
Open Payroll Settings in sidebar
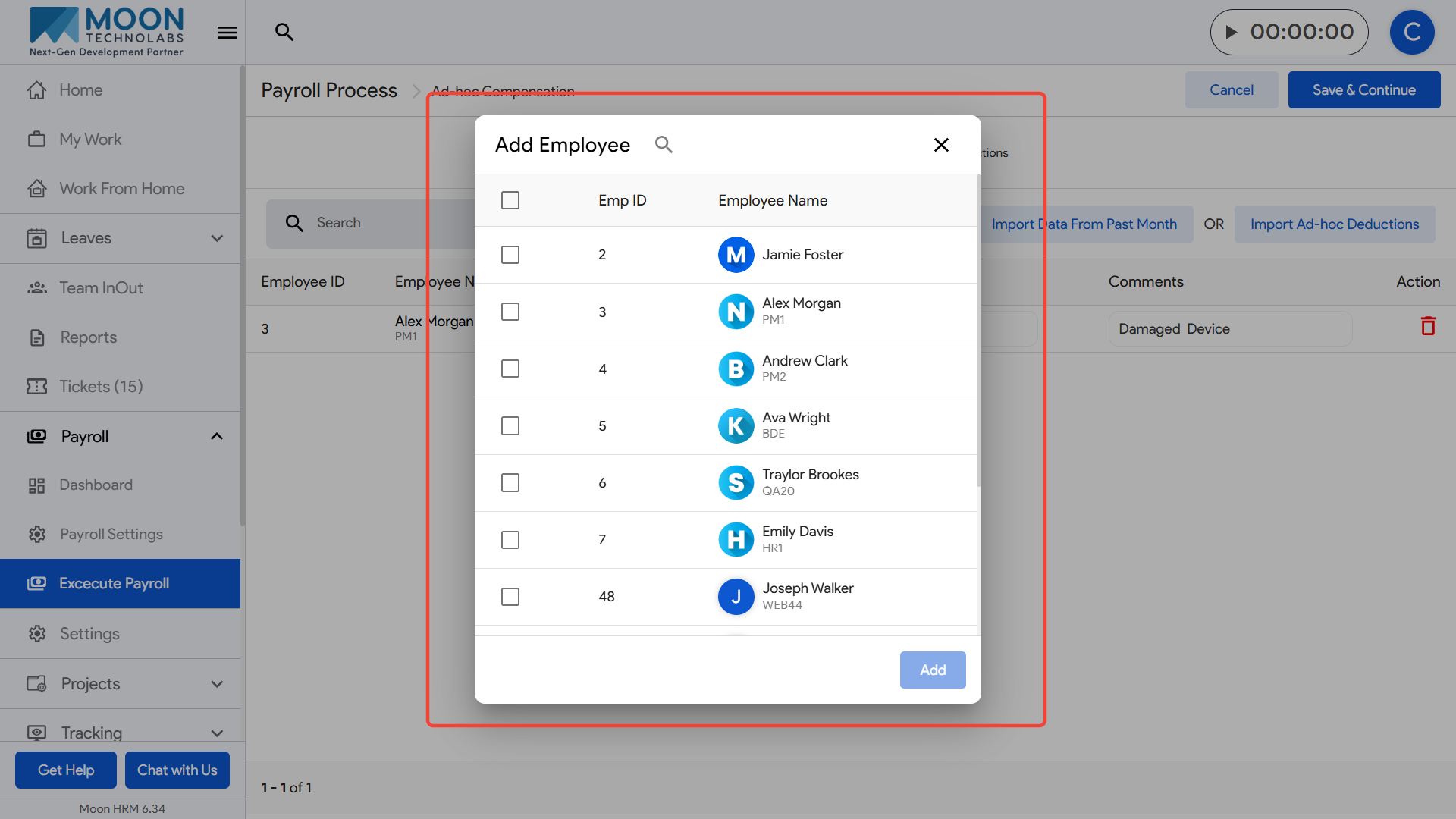point(111,534)
